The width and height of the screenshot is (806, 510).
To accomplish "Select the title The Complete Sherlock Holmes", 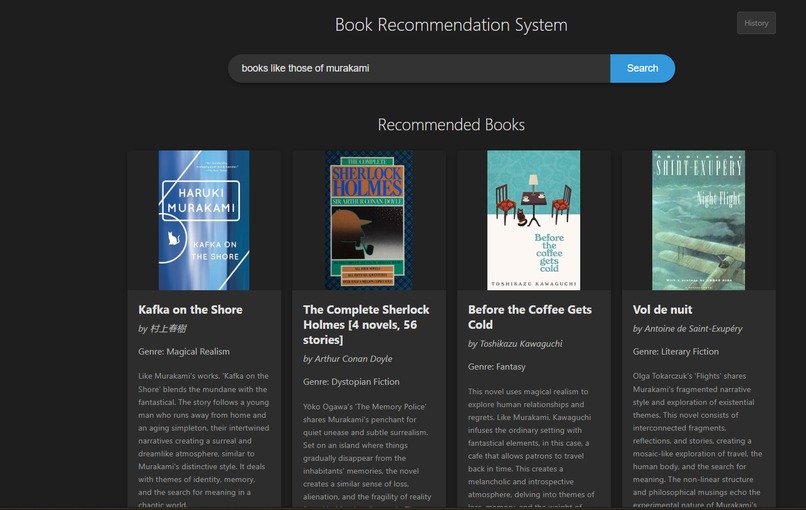I will 366,324.
